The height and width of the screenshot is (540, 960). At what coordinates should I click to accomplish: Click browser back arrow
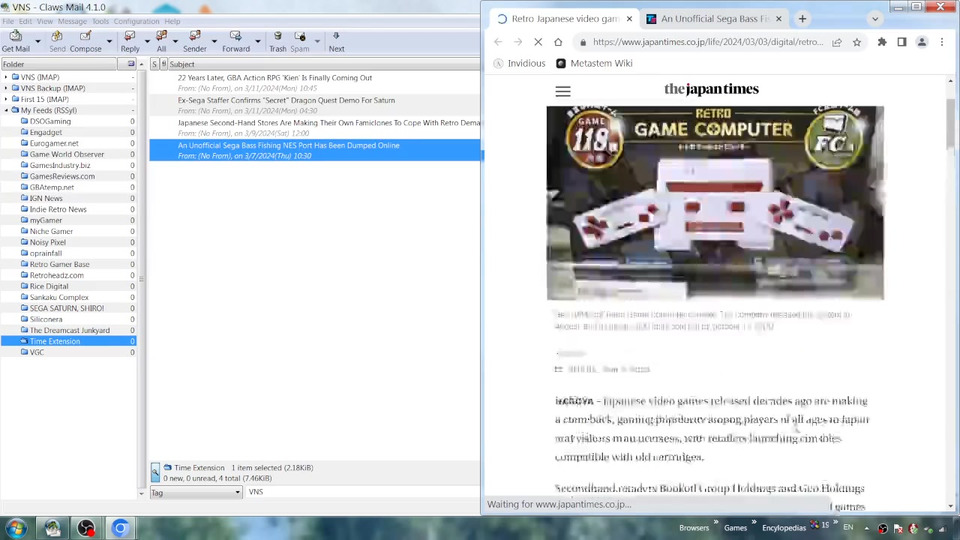coord(498,42)
